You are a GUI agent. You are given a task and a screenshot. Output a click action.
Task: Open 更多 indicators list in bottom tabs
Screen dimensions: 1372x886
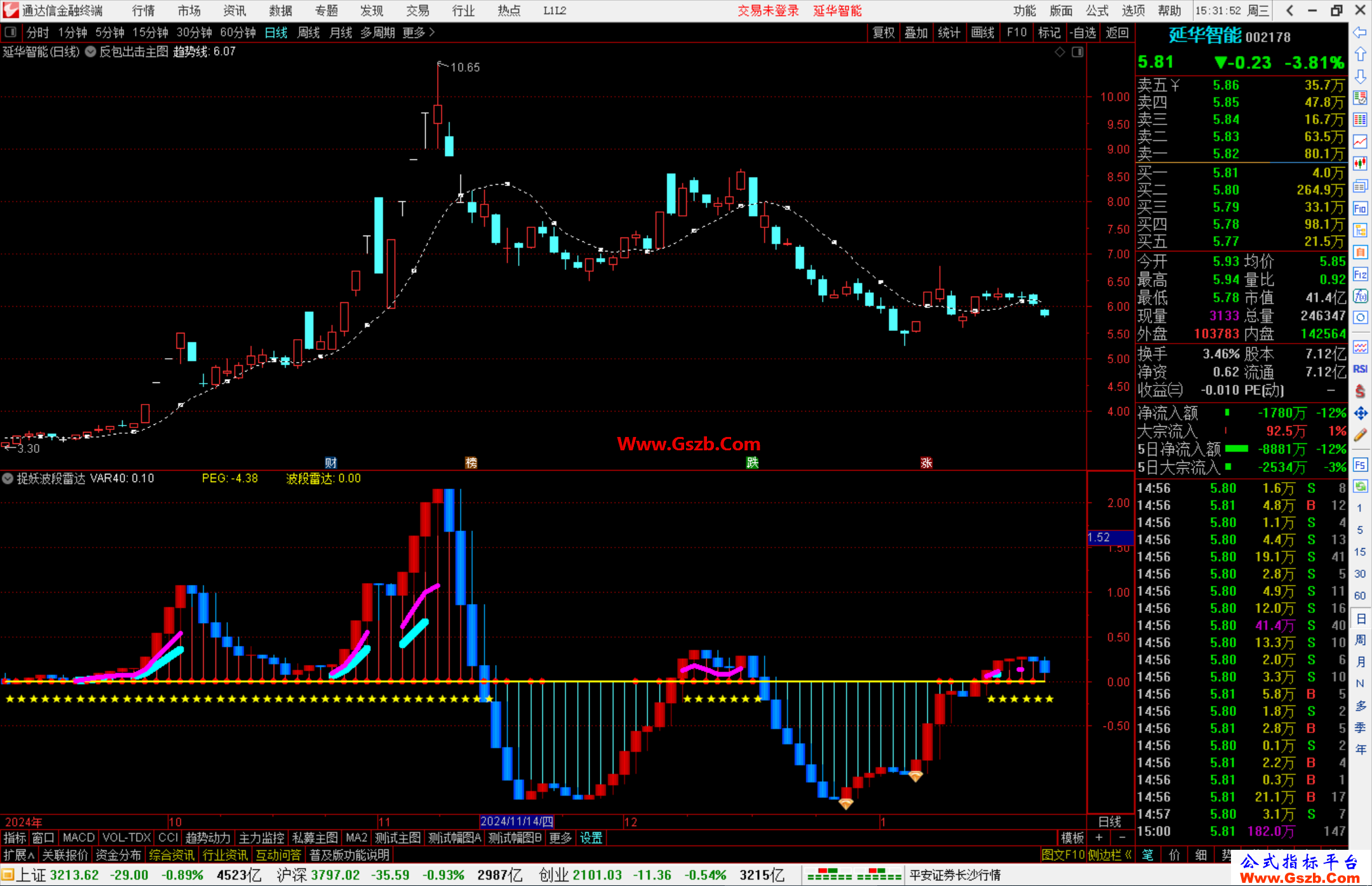point(560,838)
